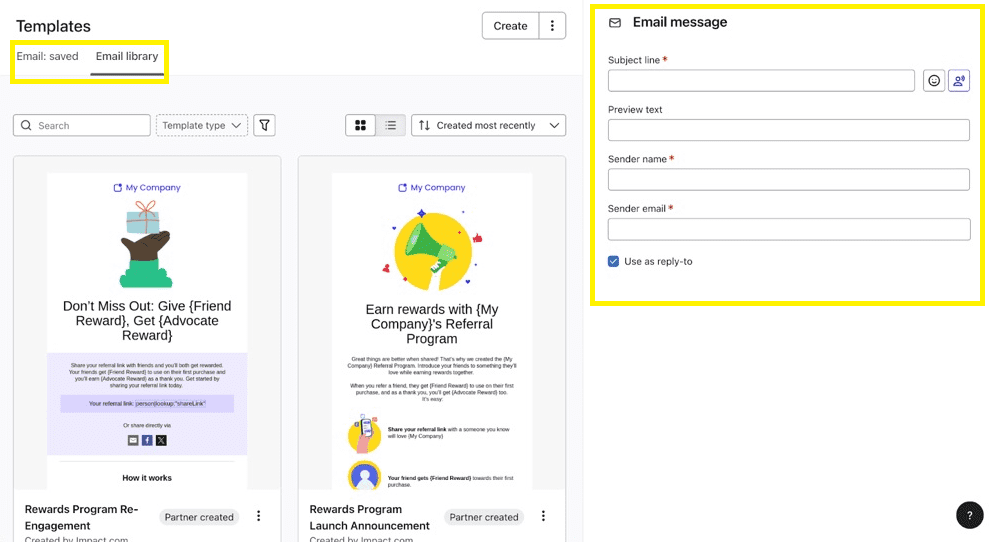
Task: Open the Rewards Program Launch Announcement template preview
Action: tap(432, 331)
